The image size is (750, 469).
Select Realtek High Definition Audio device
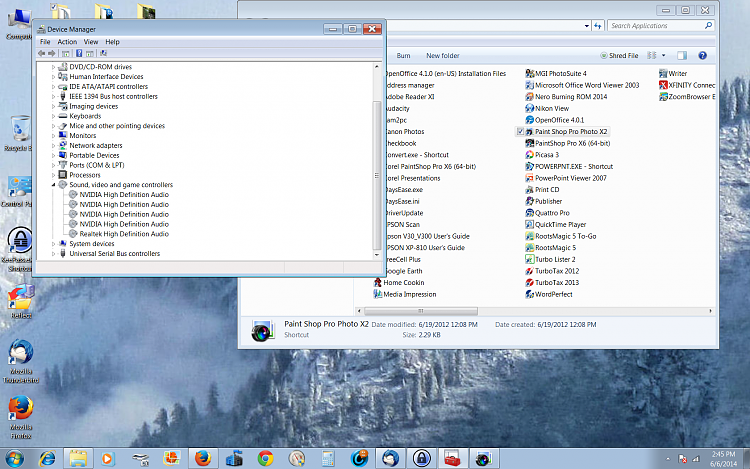[x=124, y=234]
